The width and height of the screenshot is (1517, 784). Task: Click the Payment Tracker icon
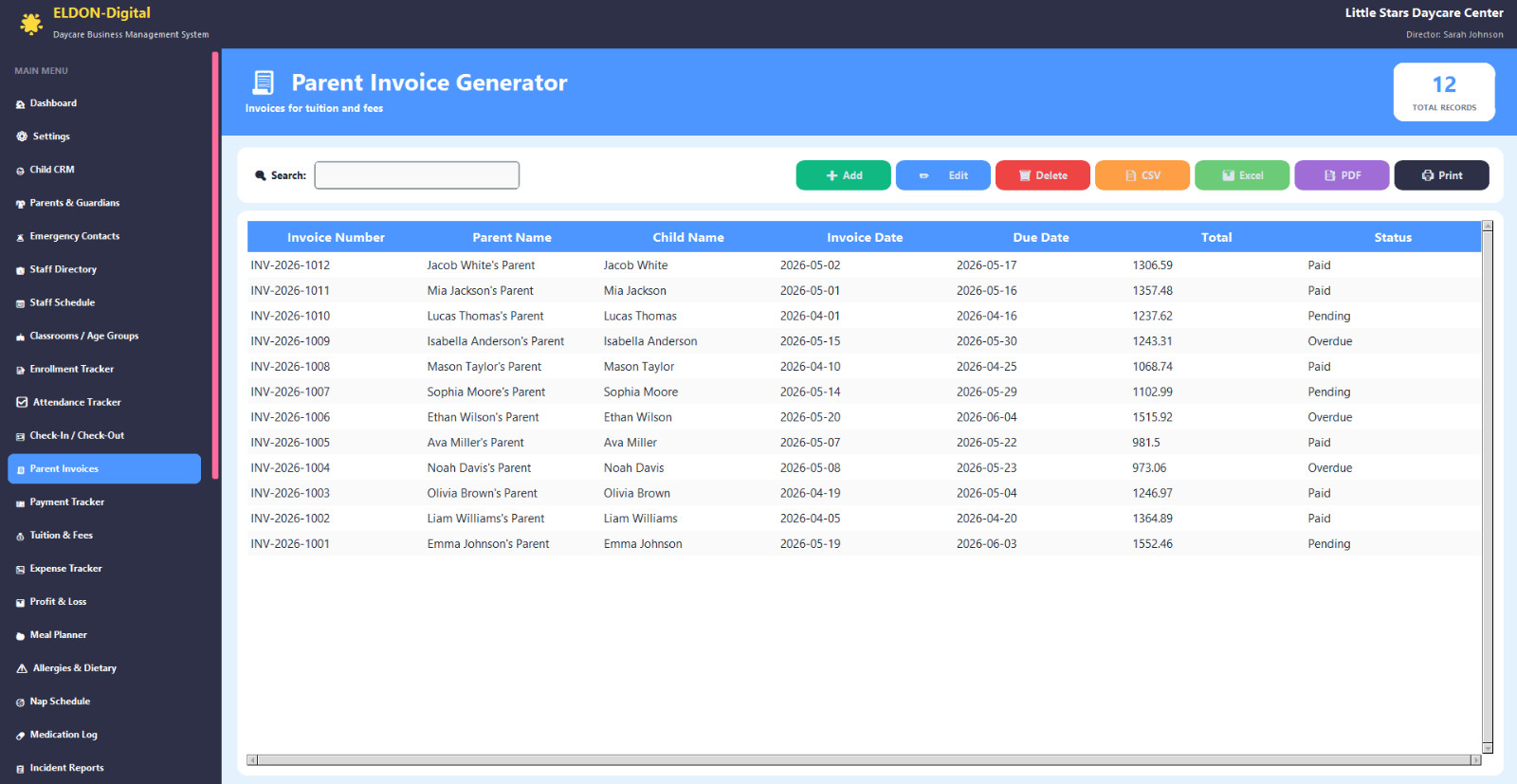click(20, 503)
